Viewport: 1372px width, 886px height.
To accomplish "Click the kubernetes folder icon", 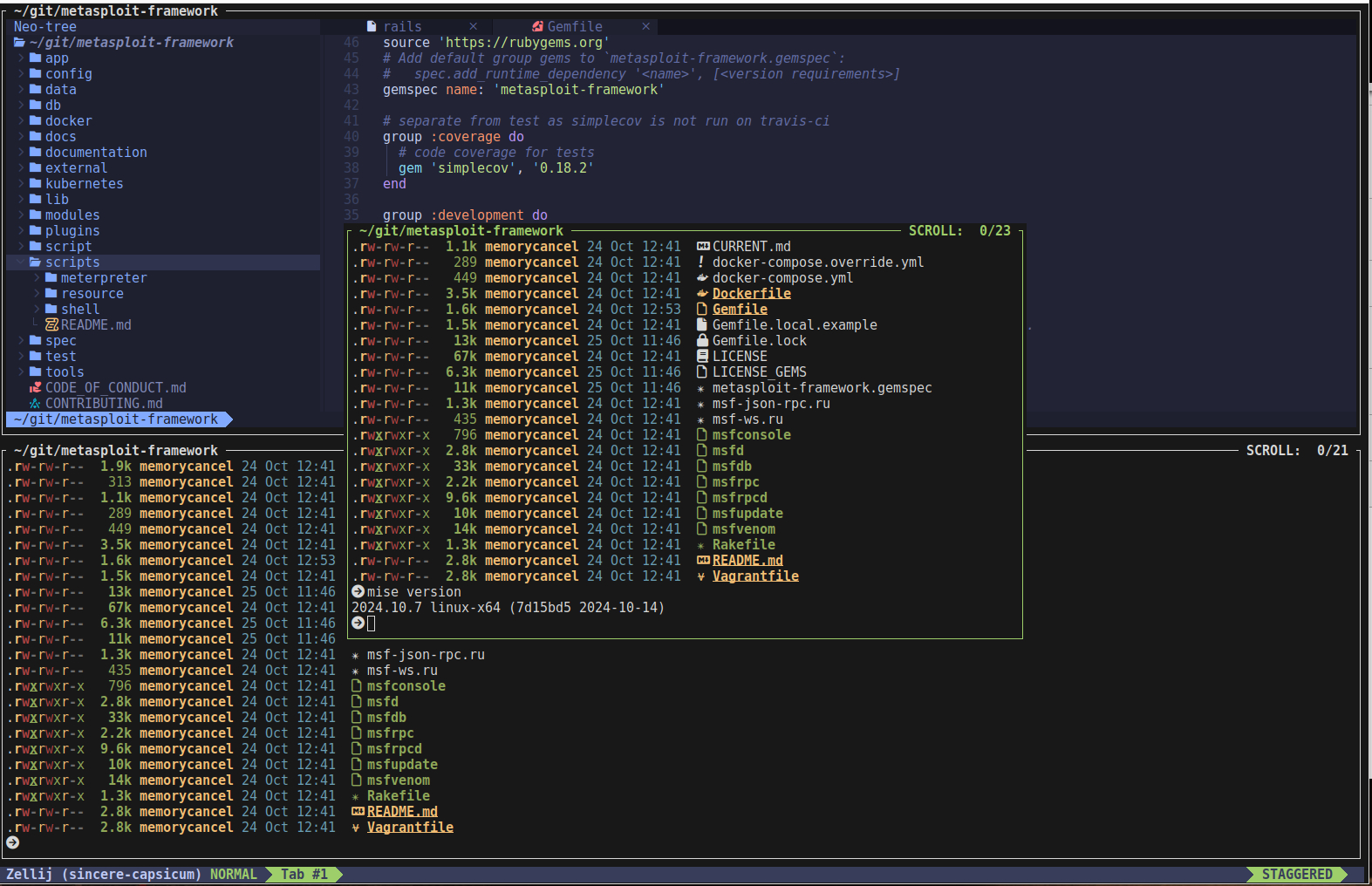I will point(36,184).
